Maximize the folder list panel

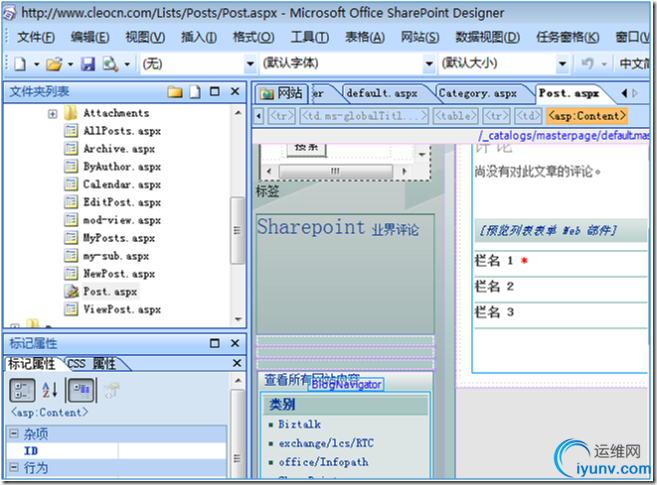pyautogui.click(x=215, y=91)
